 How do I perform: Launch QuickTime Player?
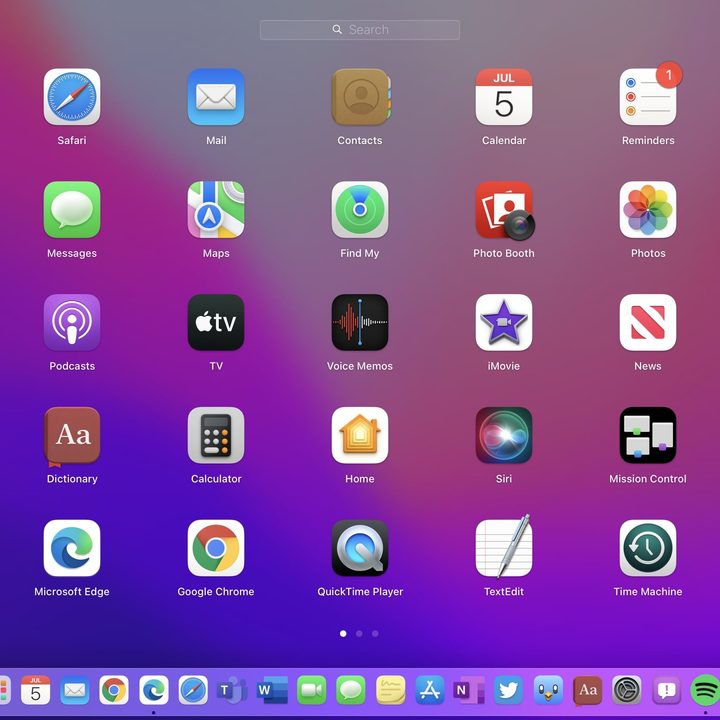pos(360,548)
